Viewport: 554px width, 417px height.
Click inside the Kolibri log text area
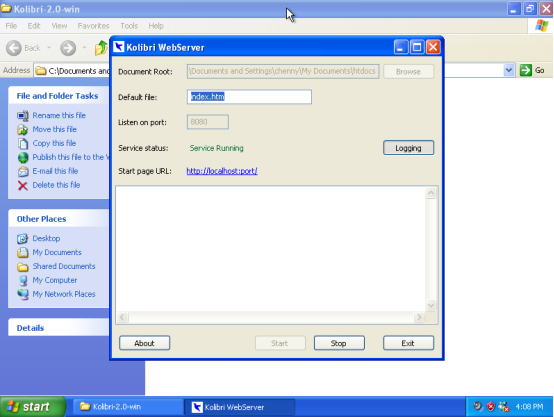coord(271,249)
